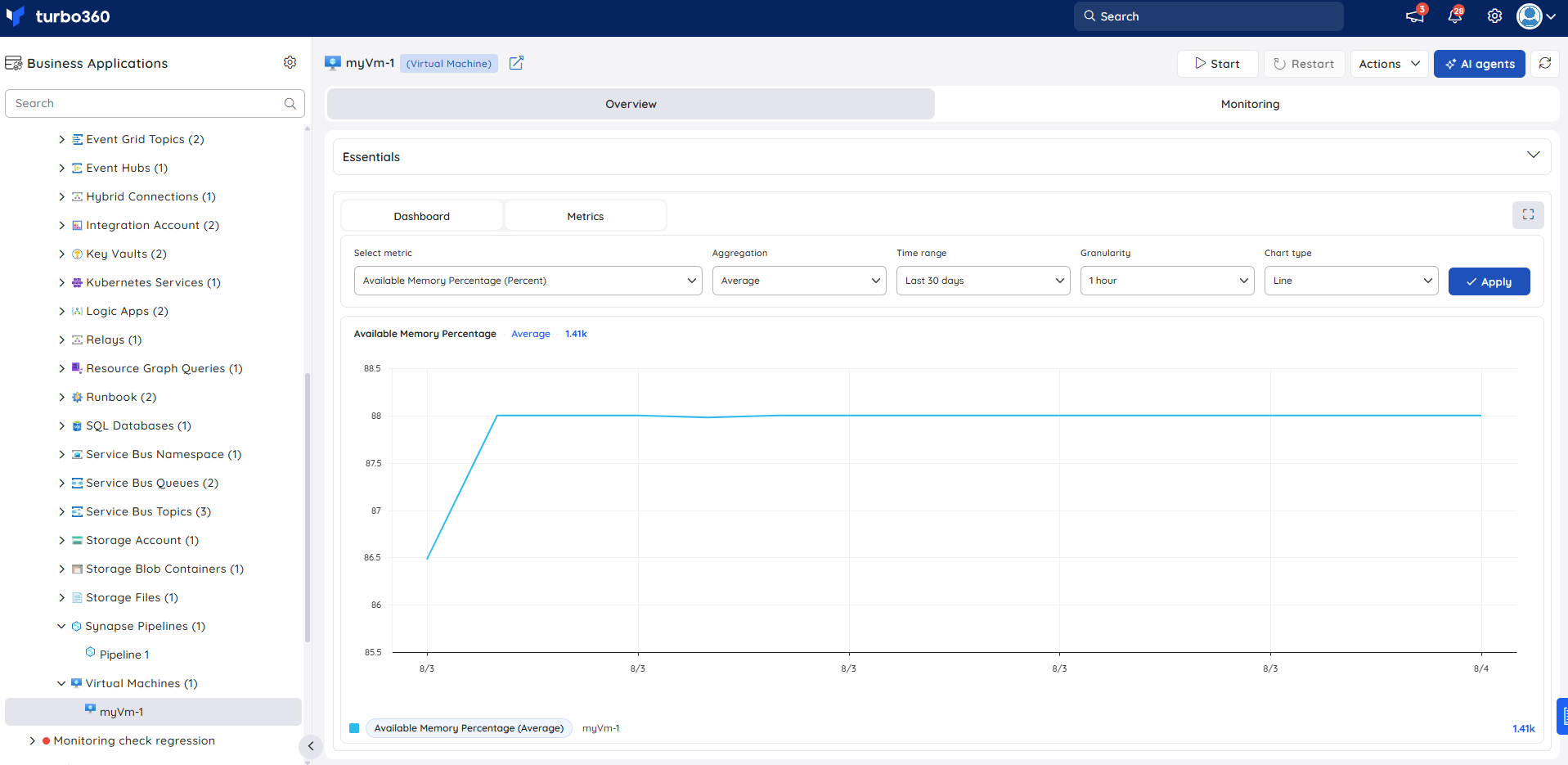Click the Restart button

[x=1304, y=64]
